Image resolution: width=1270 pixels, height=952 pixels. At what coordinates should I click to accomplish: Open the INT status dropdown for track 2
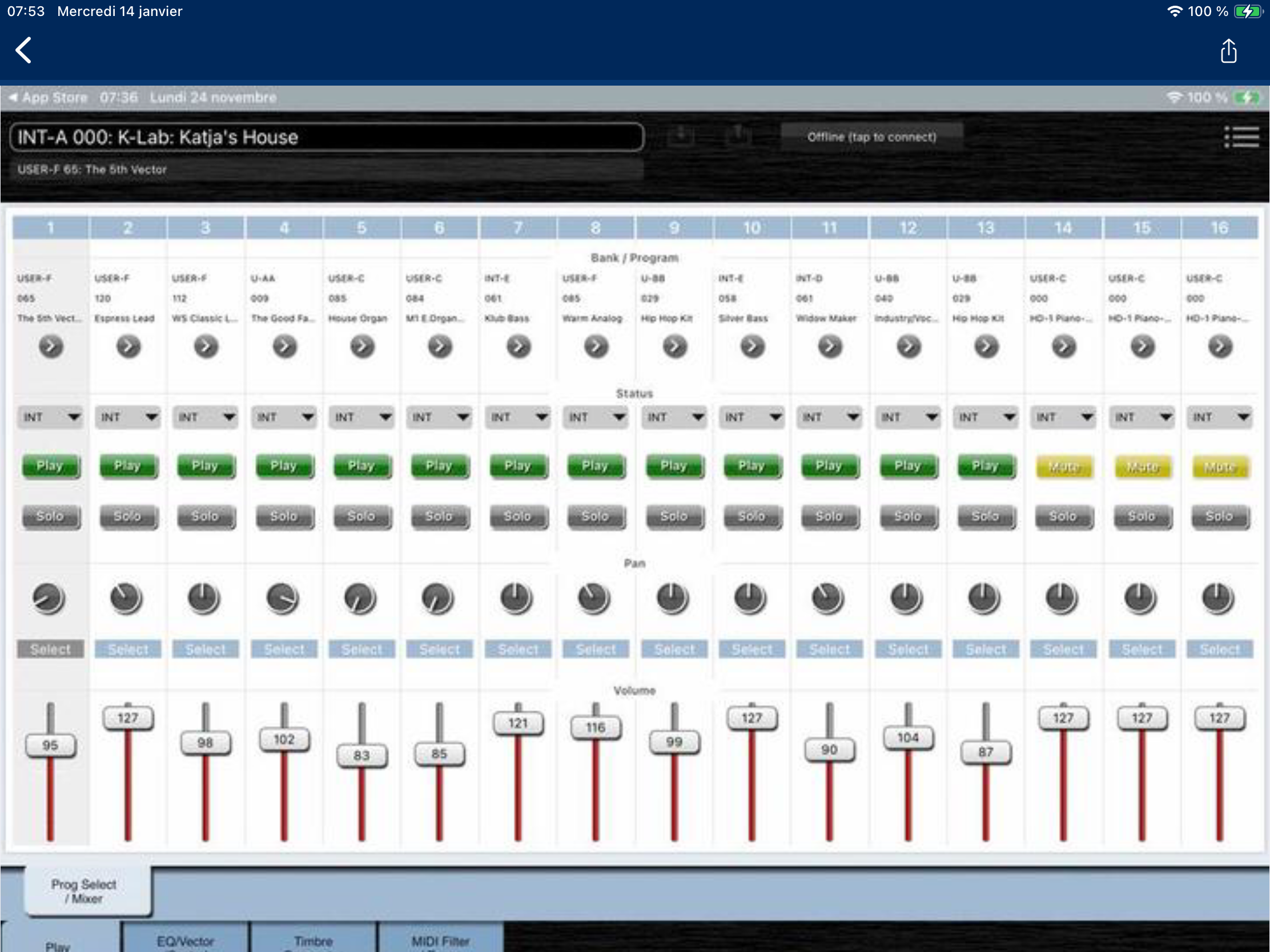click(x=128, y=417)
